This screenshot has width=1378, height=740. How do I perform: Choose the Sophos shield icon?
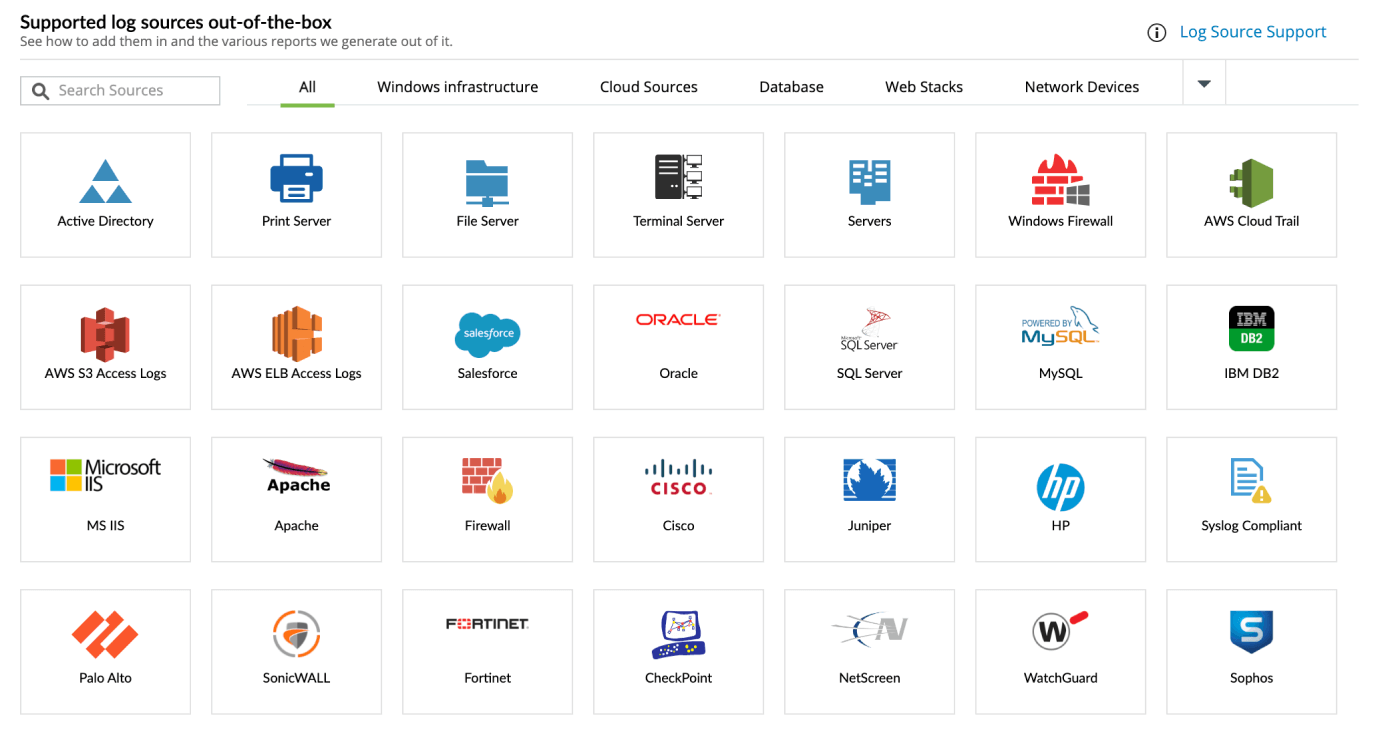click(1251, 633)
